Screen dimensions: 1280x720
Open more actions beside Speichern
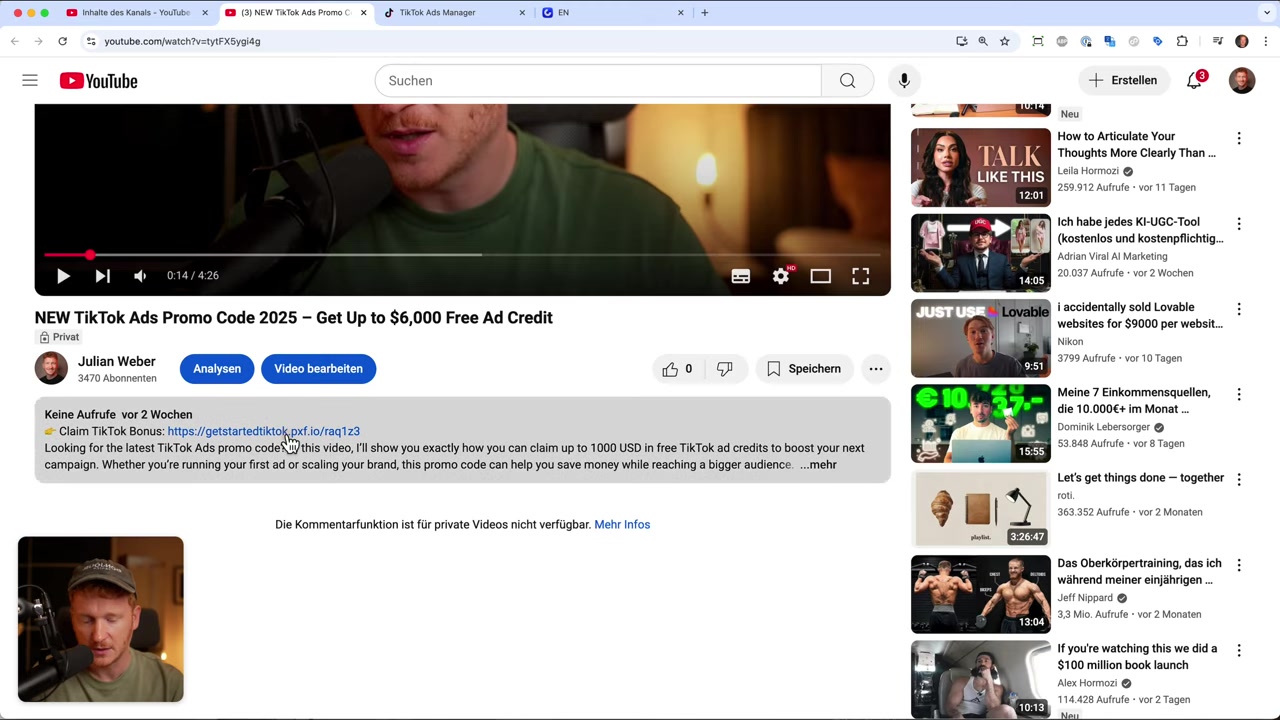(x=876, y=369)
